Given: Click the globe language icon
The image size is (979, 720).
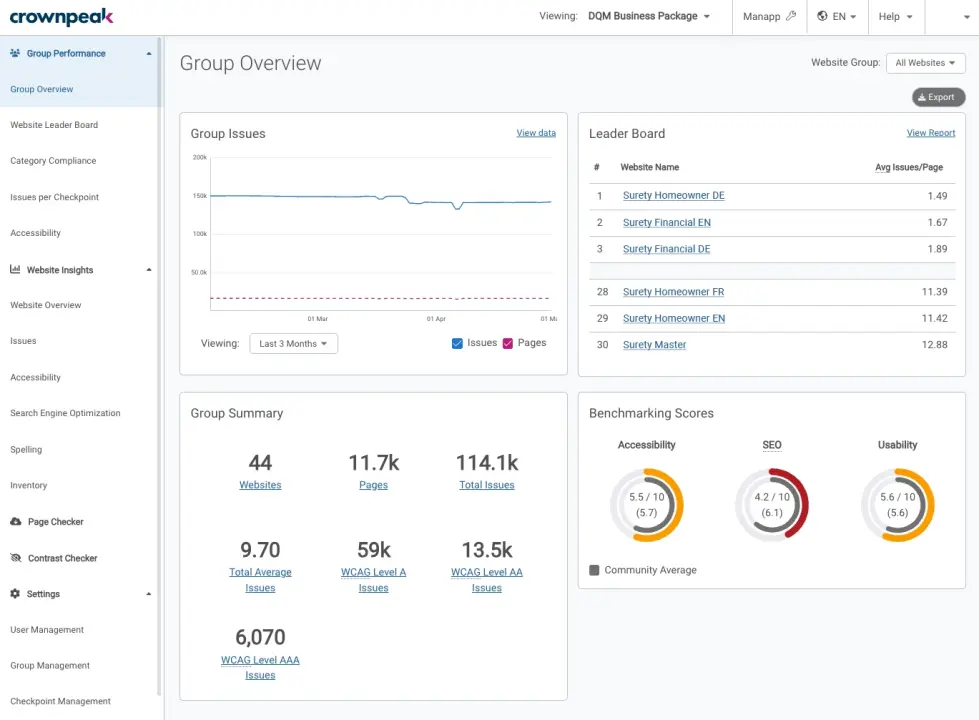Looking at the screenshot, I should (x=822, y=16).
